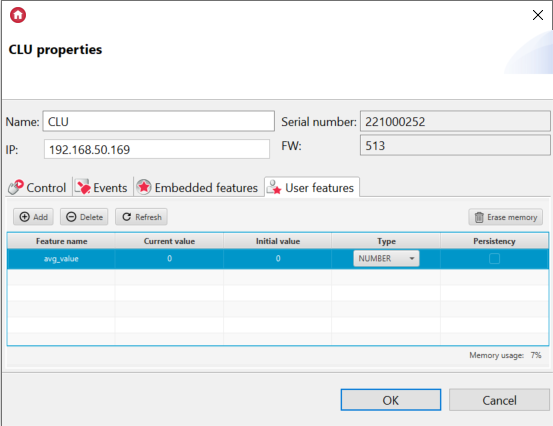Confirm with the OK button
This screenshot has height=426, width=553.
[391, 400]
